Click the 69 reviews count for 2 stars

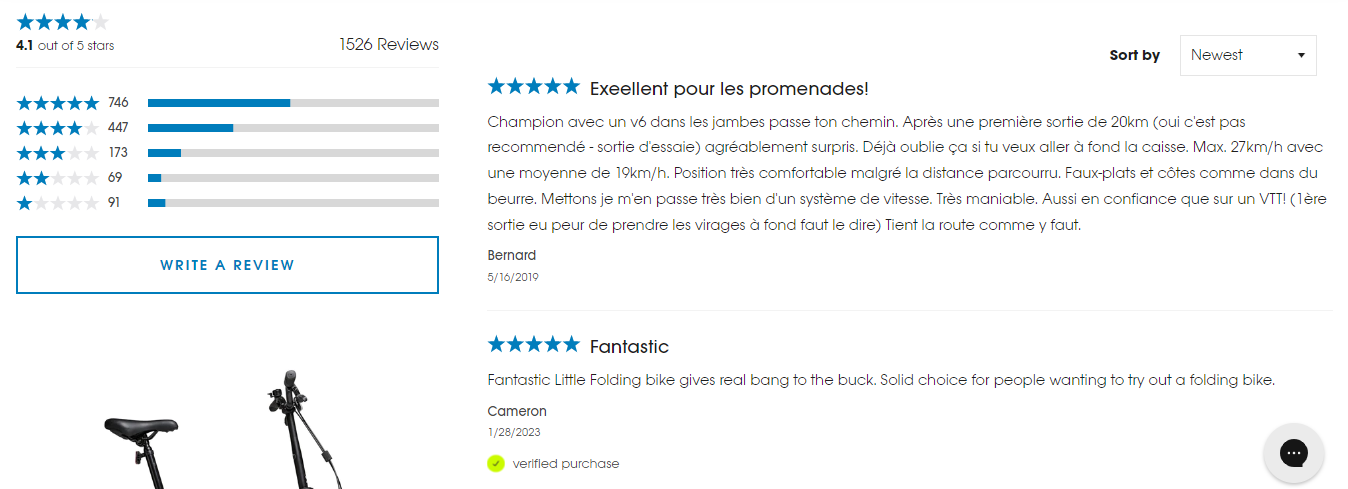coord(115,178)
